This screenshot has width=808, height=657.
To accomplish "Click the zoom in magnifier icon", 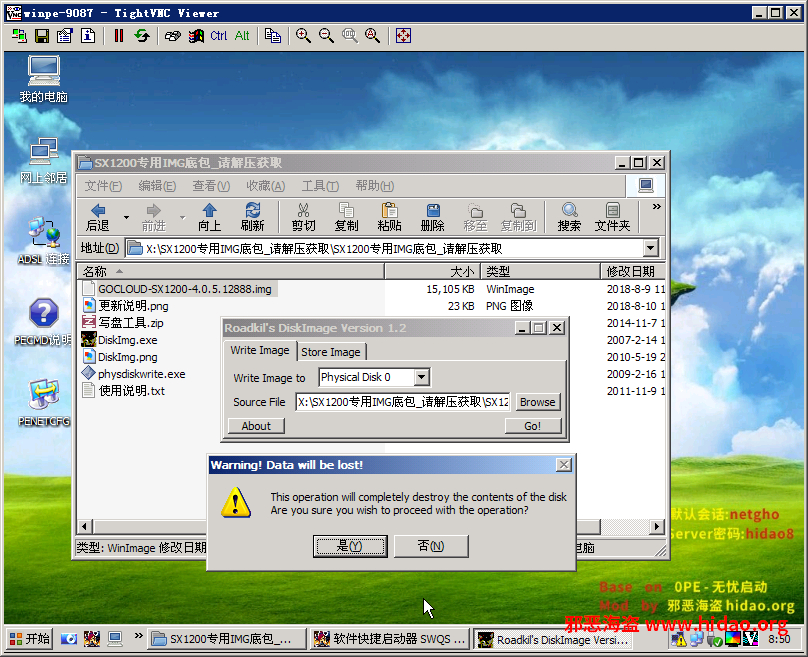I will [304, 35].
